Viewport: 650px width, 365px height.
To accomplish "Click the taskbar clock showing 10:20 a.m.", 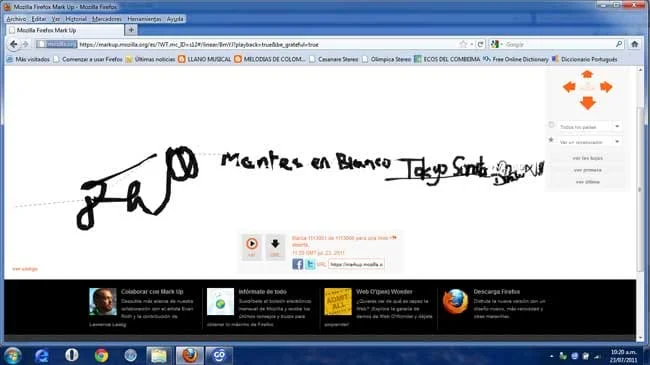I will [x=623, y=356].
